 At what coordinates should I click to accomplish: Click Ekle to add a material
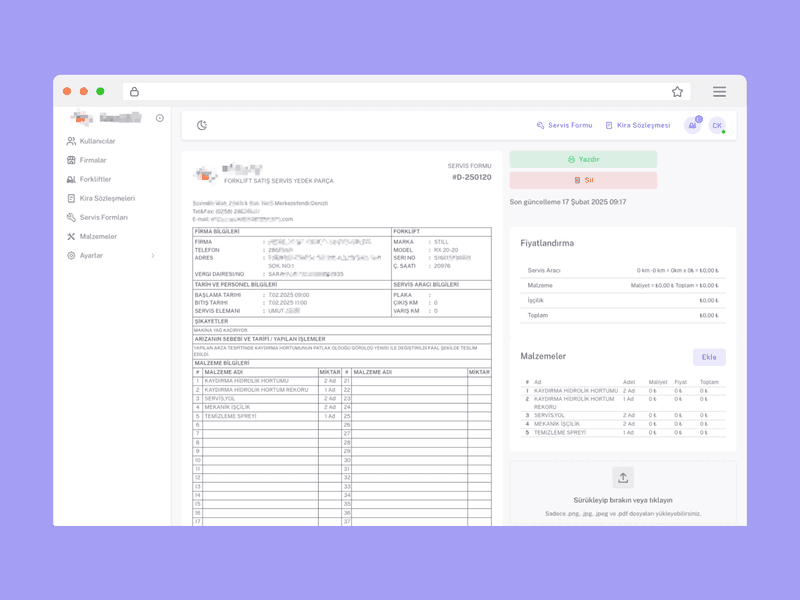click(709, 357)
